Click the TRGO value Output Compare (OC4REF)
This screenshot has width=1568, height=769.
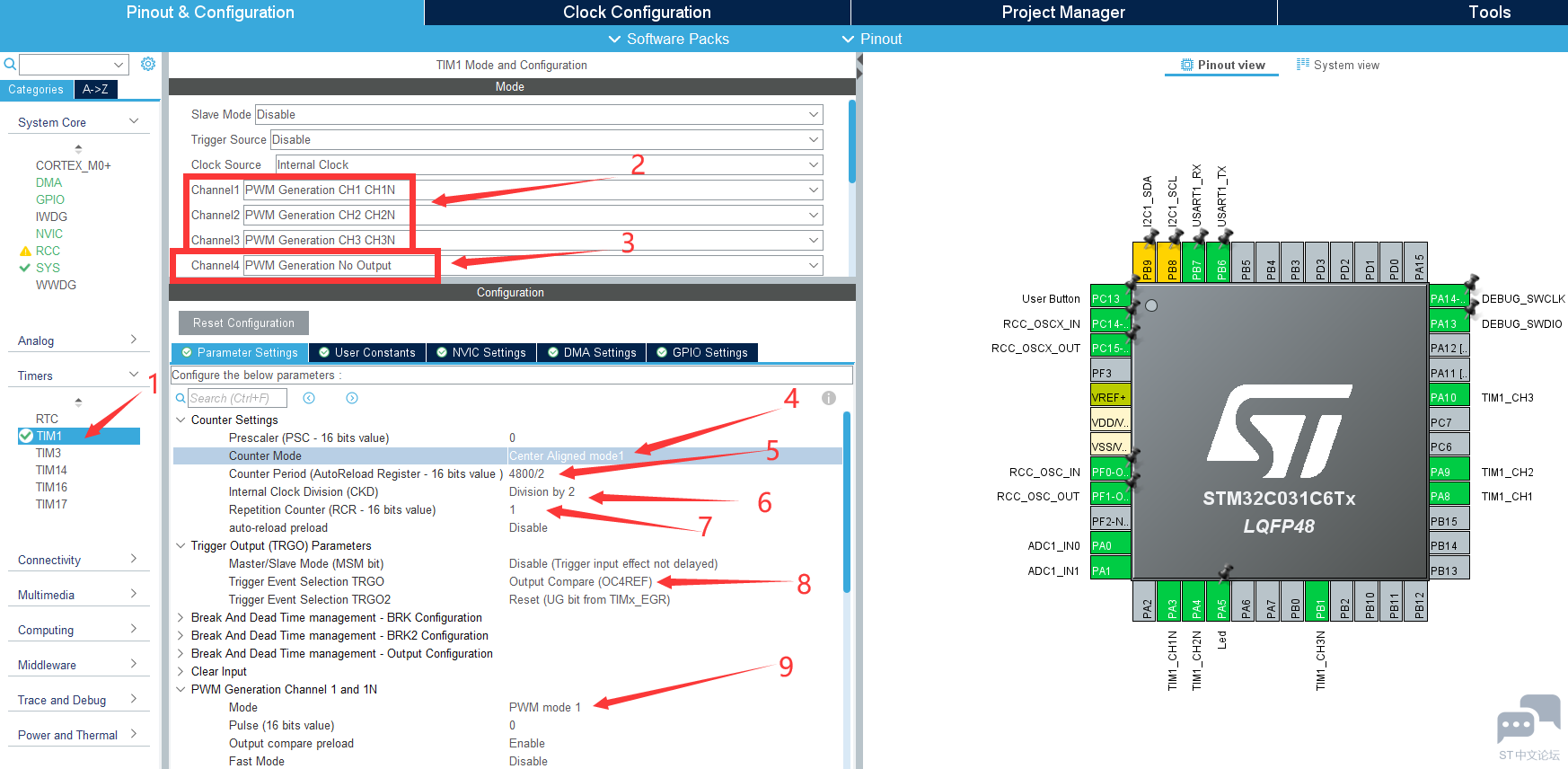(x=581, y=581)
